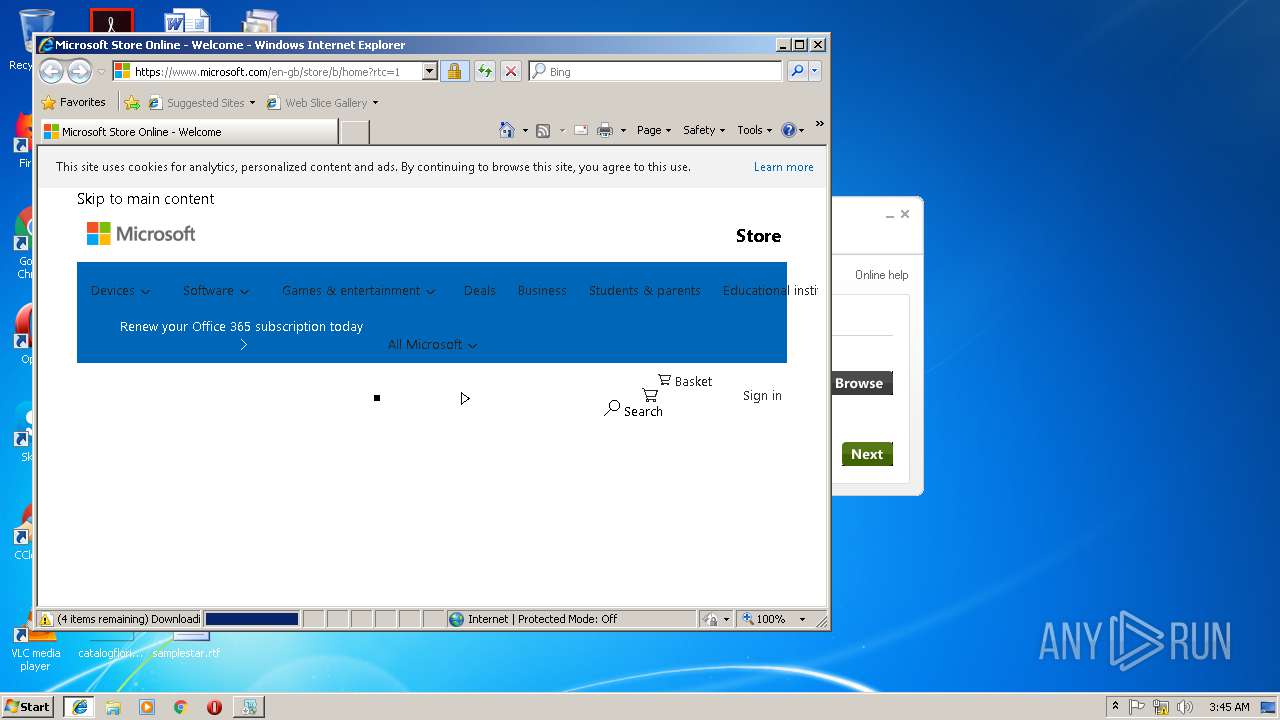Image resolution: width=1280 pixels, height=720 pixels.
Task: Expand the address bar URL history dropdown
Action: tap(429, 72)
